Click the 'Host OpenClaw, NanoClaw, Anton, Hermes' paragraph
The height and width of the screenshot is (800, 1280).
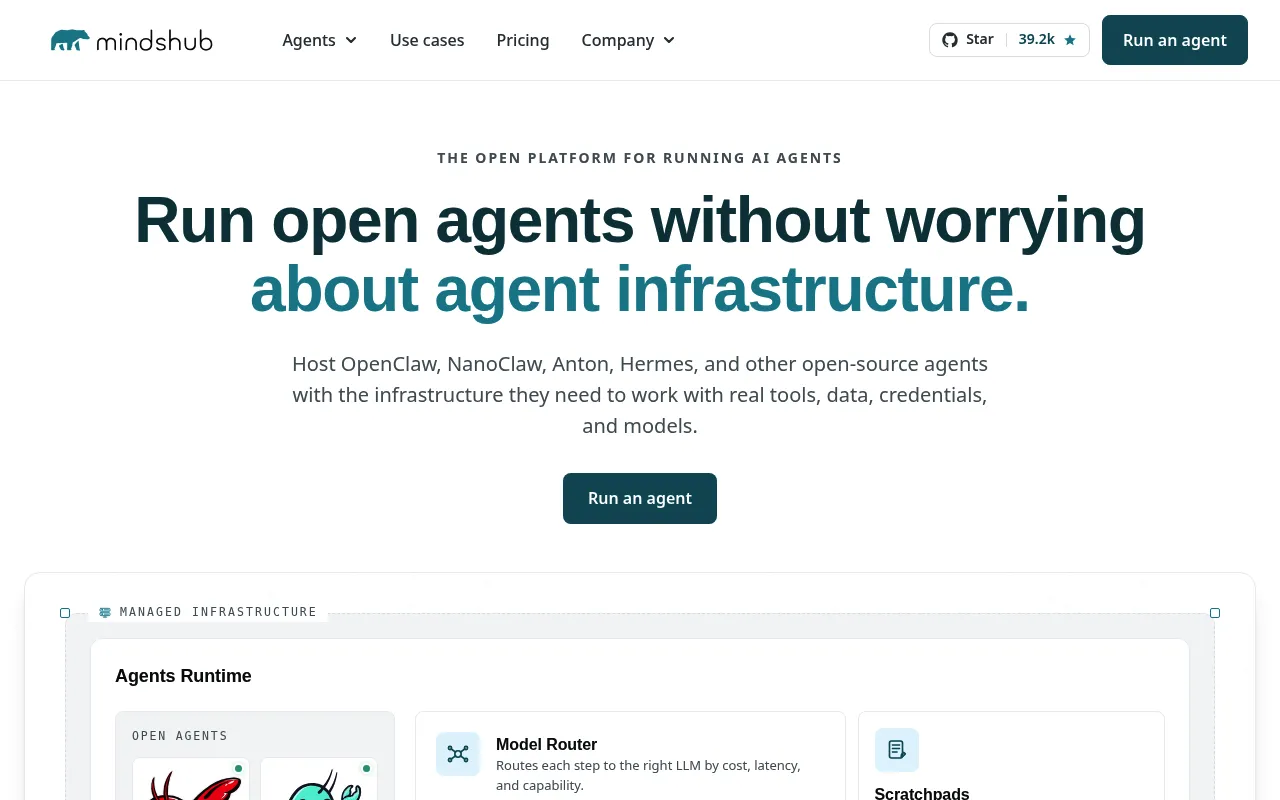[640, 395]
